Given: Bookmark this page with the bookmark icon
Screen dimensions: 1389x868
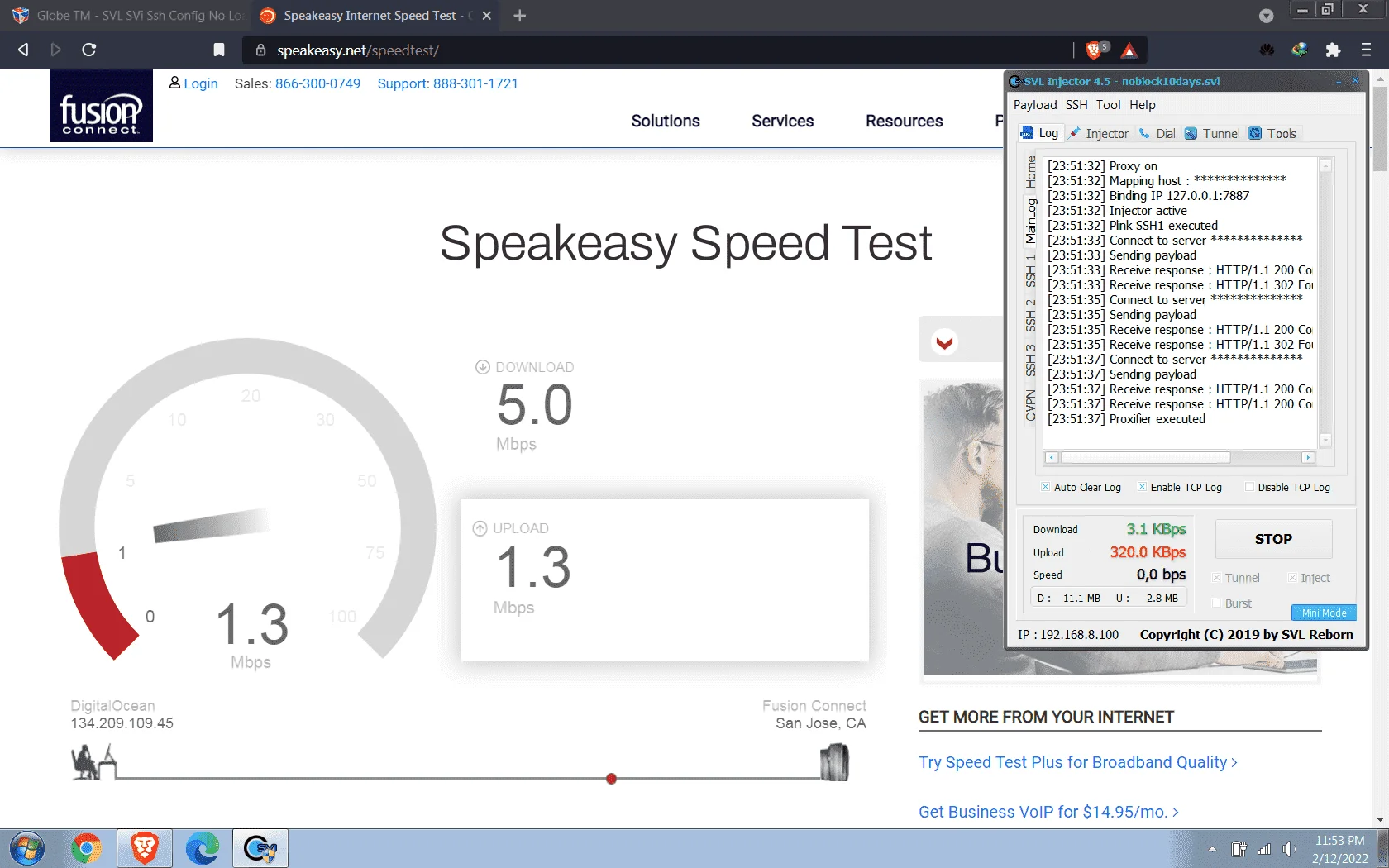Looking at the screenshot, I should pyautogui.click(x=219, y=50).
